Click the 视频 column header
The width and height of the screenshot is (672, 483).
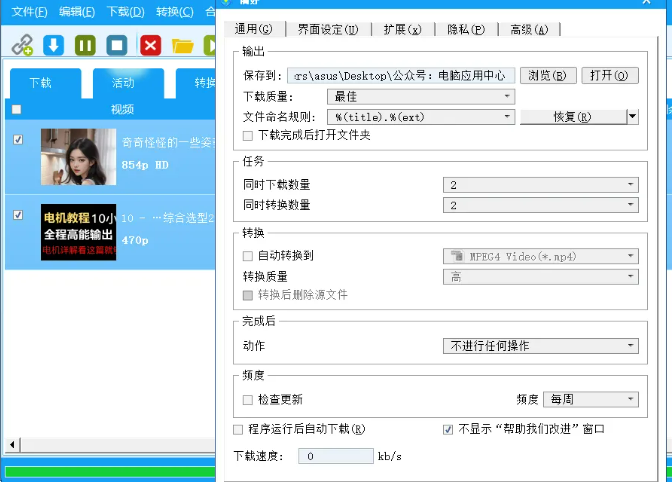(x=122, y=109)
